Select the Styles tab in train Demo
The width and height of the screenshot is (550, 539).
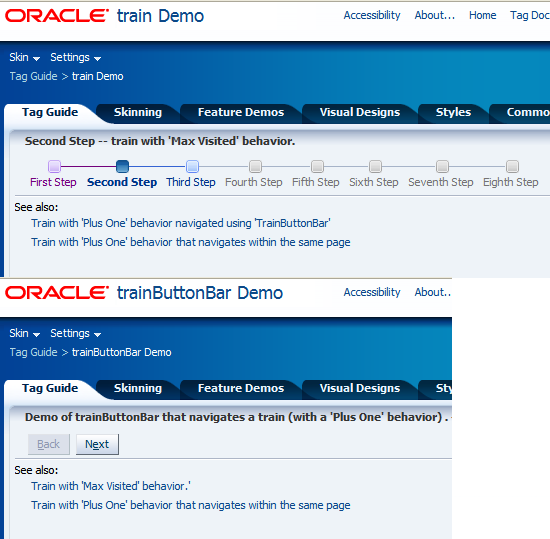click(x=453, y=113)
